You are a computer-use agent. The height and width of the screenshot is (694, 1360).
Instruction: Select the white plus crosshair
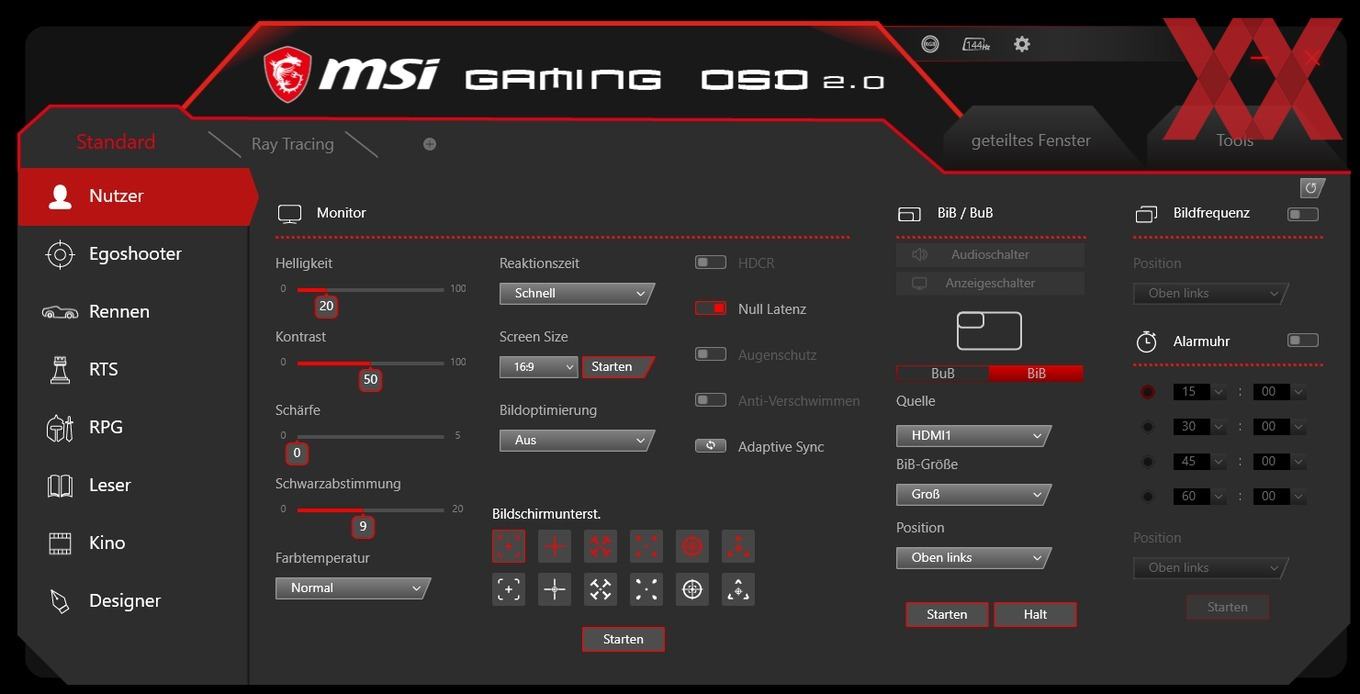(554, 589)
